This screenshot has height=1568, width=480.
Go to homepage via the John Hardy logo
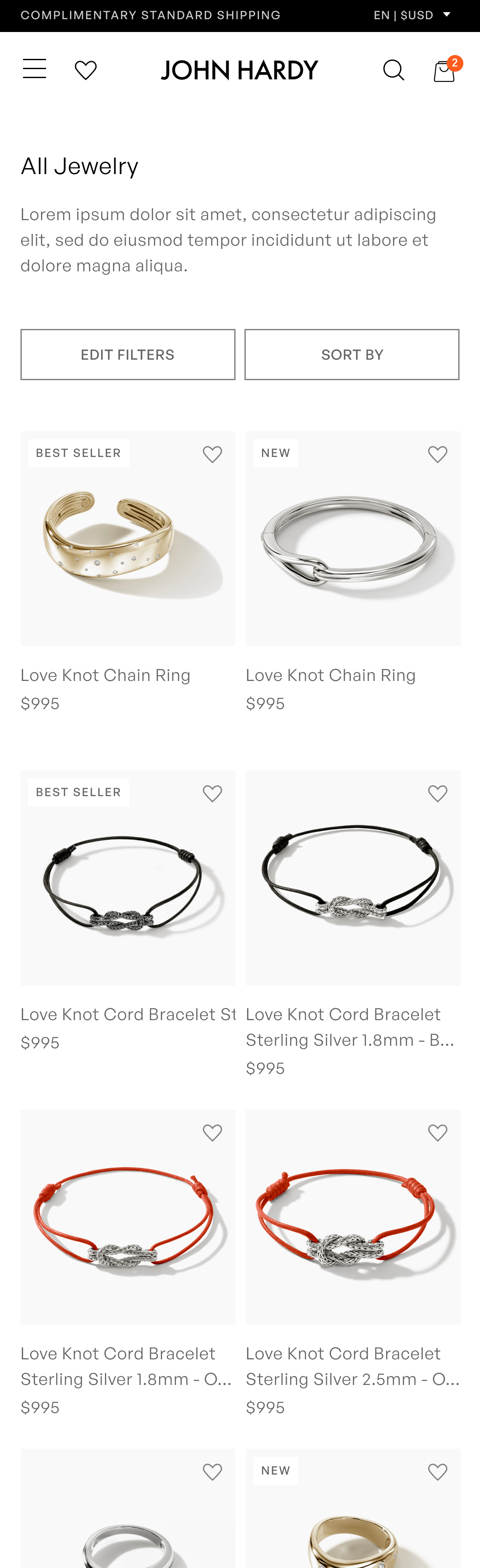point(239,70)
